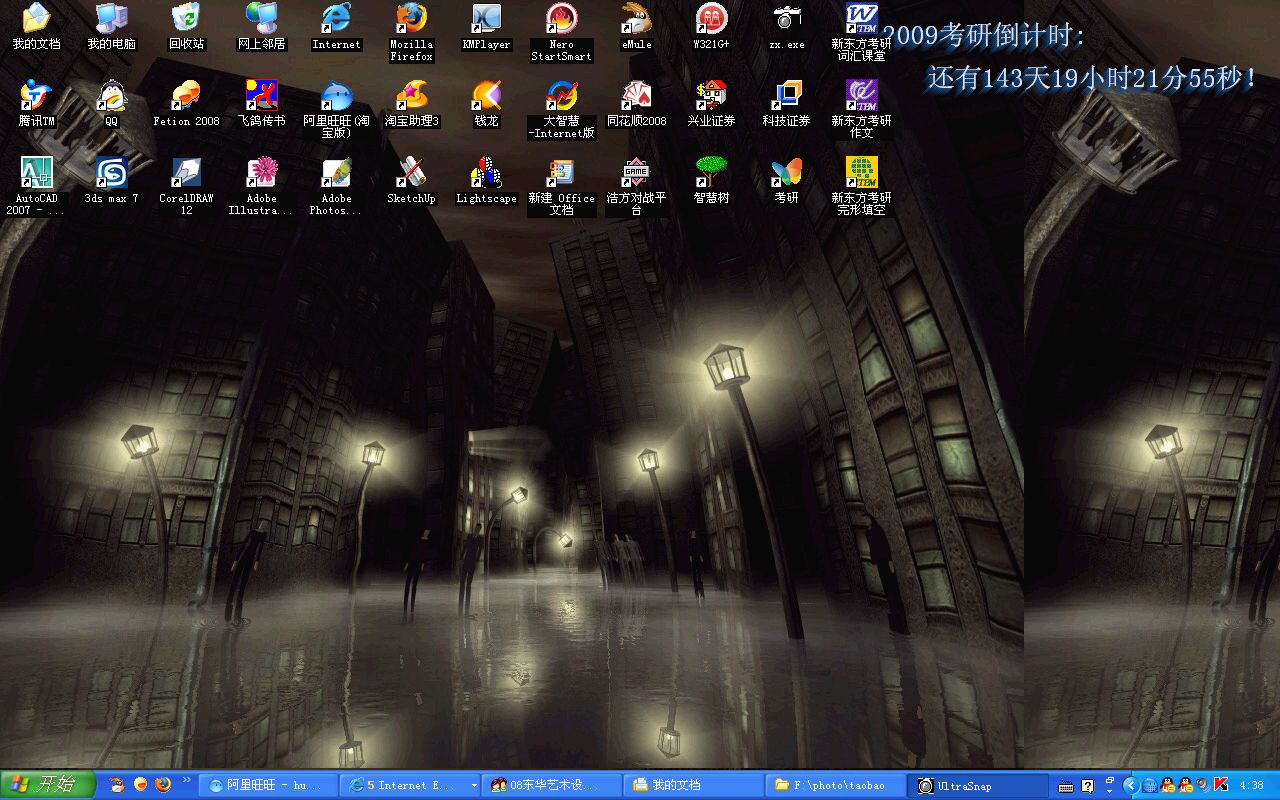
Task: Launch the AutoCAD 2007 shortcut
Action: [36, 174]
